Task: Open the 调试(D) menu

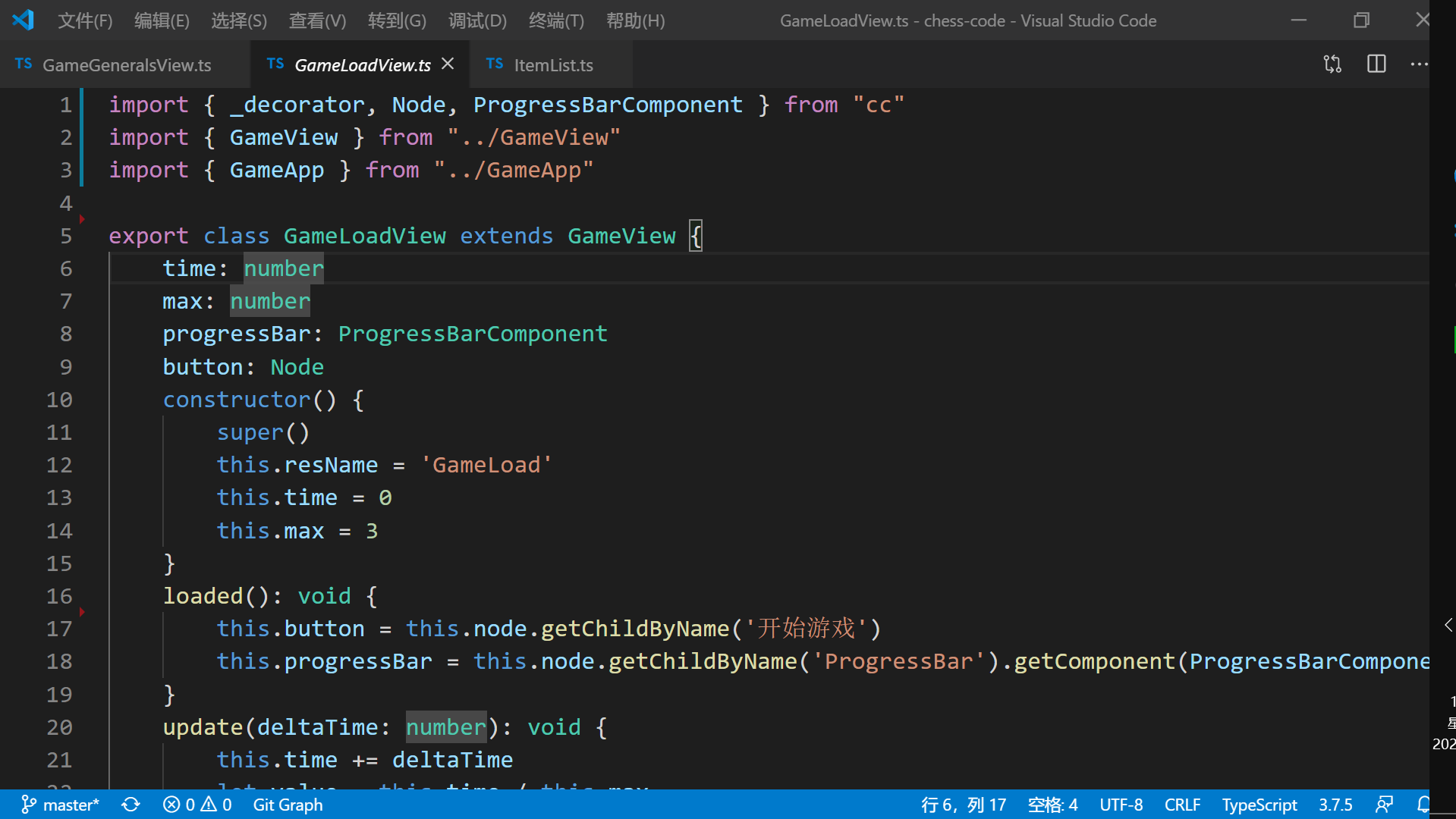Action: [x=477, y=20]
